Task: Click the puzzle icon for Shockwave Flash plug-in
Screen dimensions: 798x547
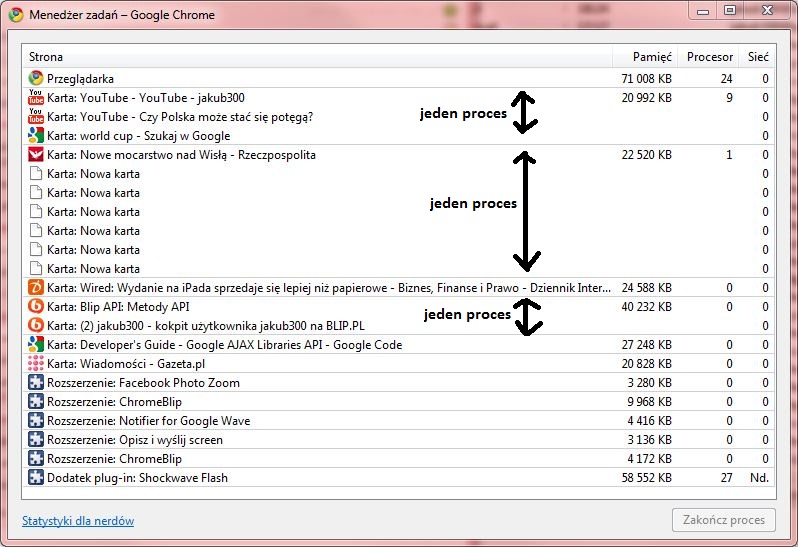Action: point(36,478)
